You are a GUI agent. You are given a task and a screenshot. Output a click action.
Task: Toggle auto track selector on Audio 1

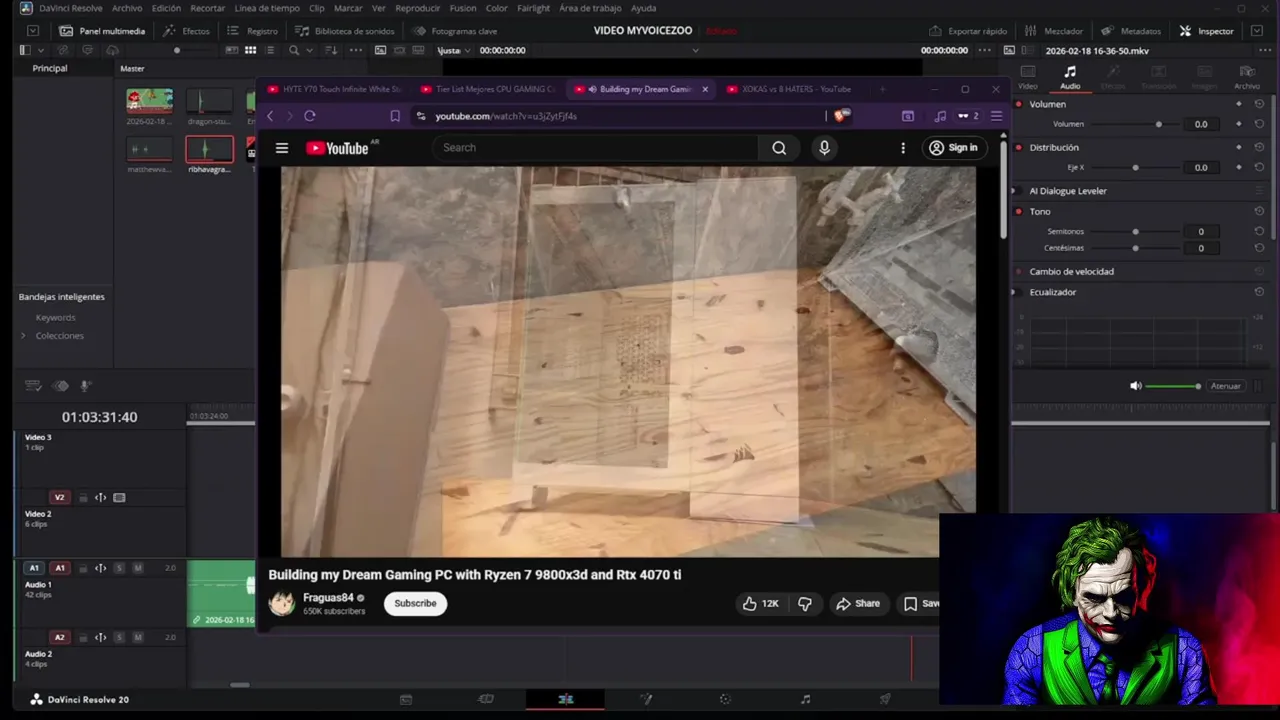100,568
